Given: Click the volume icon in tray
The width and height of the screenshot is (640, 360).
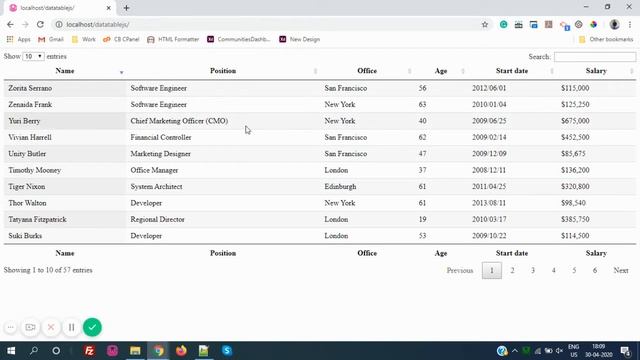Looking at the screenshot, I should pos(559,351).
